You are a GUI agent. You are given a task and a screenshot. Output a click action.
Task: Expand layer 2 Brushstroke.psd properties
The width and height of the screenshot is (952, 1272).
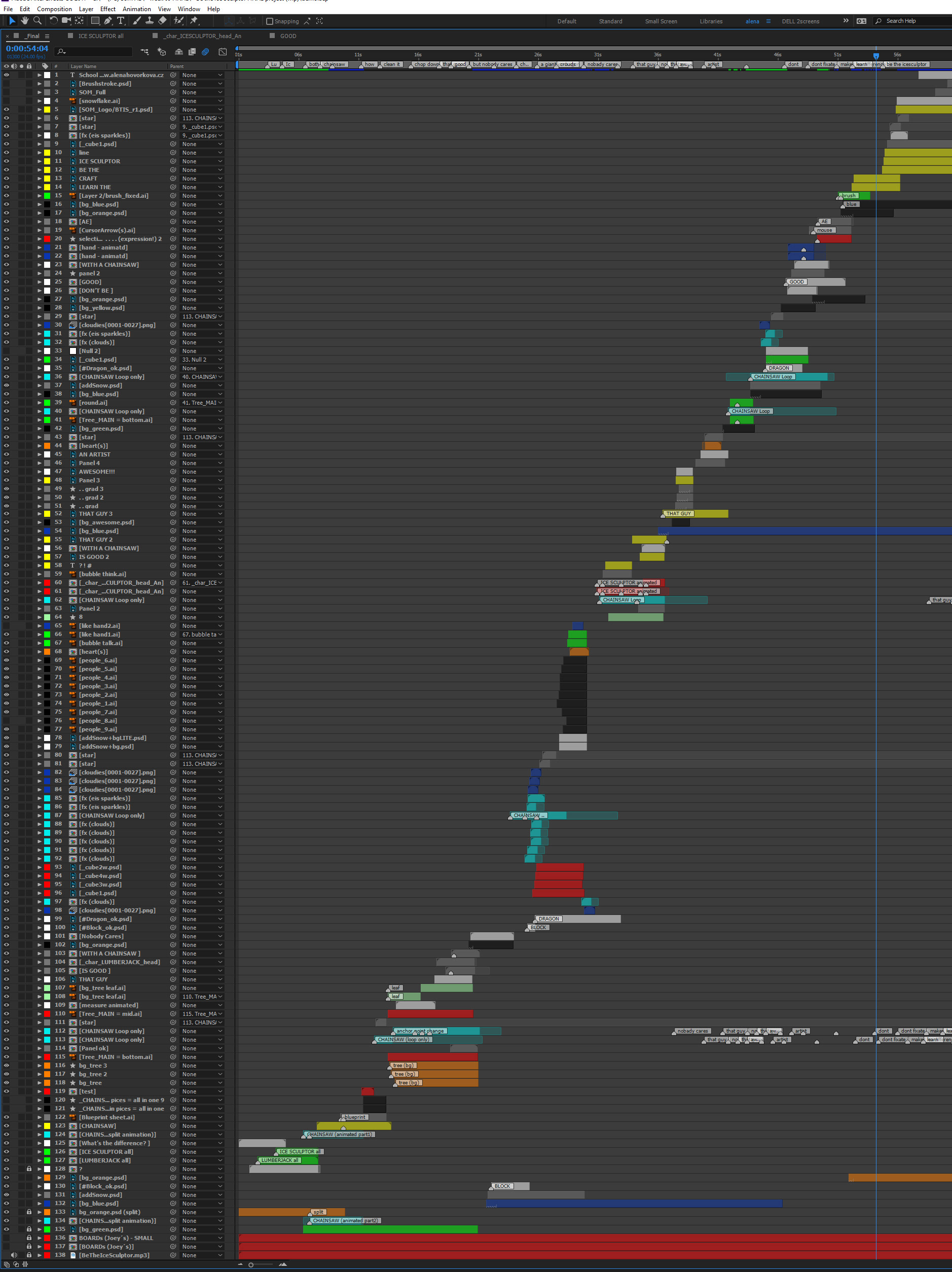pos(39,84)
